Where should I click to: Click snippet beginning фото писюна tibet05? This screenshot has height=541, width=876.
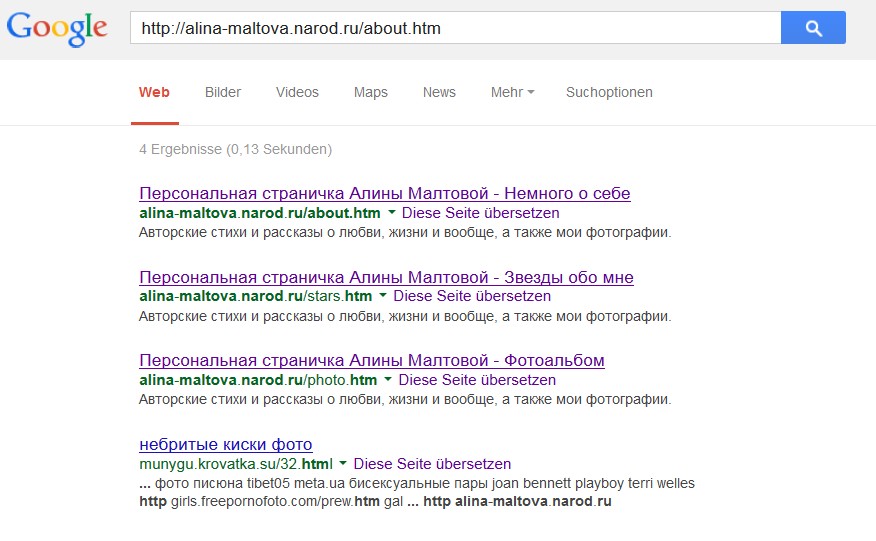417,492
